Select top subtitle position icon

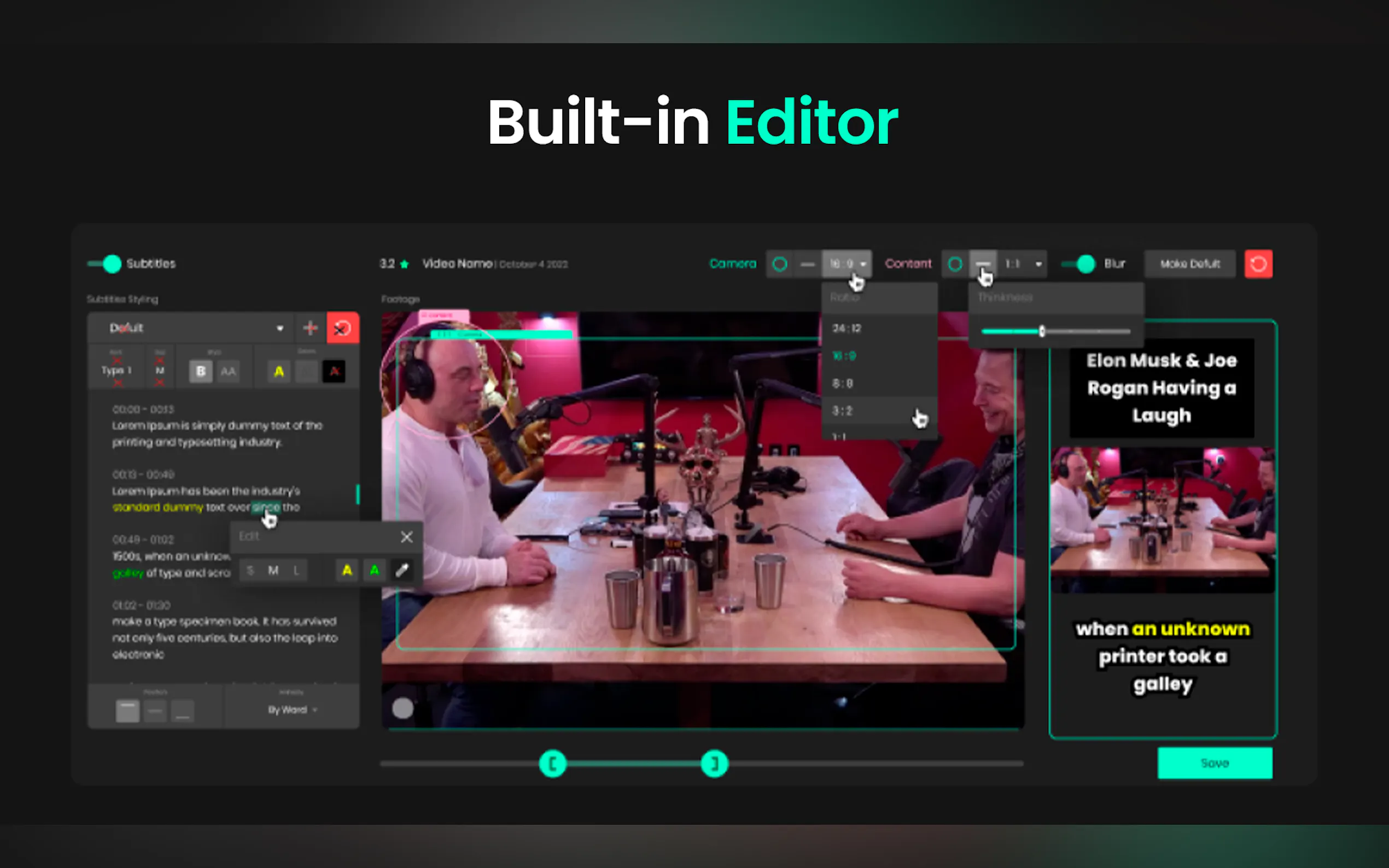click(127, 711)
